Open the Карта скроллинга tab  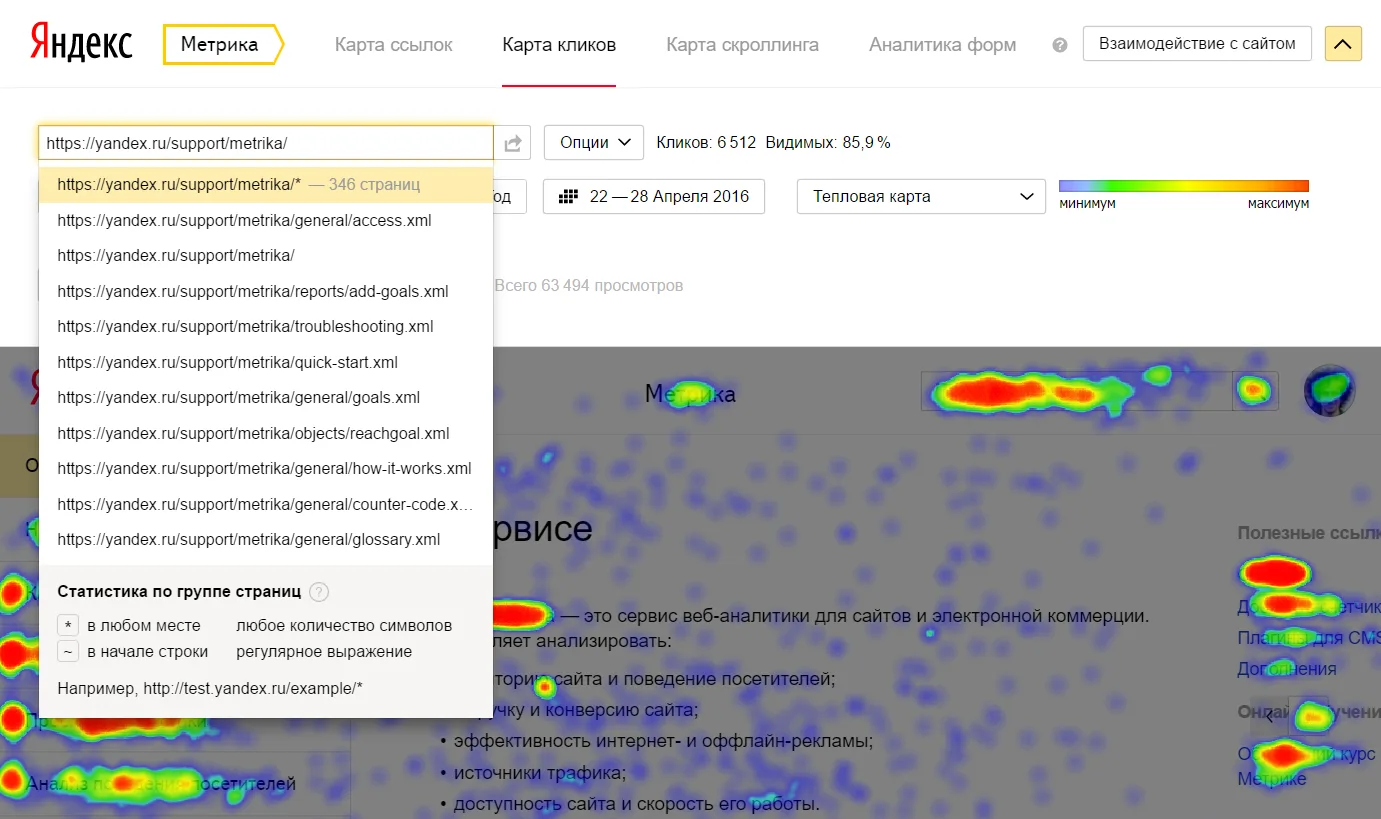(x=742, y=45)
